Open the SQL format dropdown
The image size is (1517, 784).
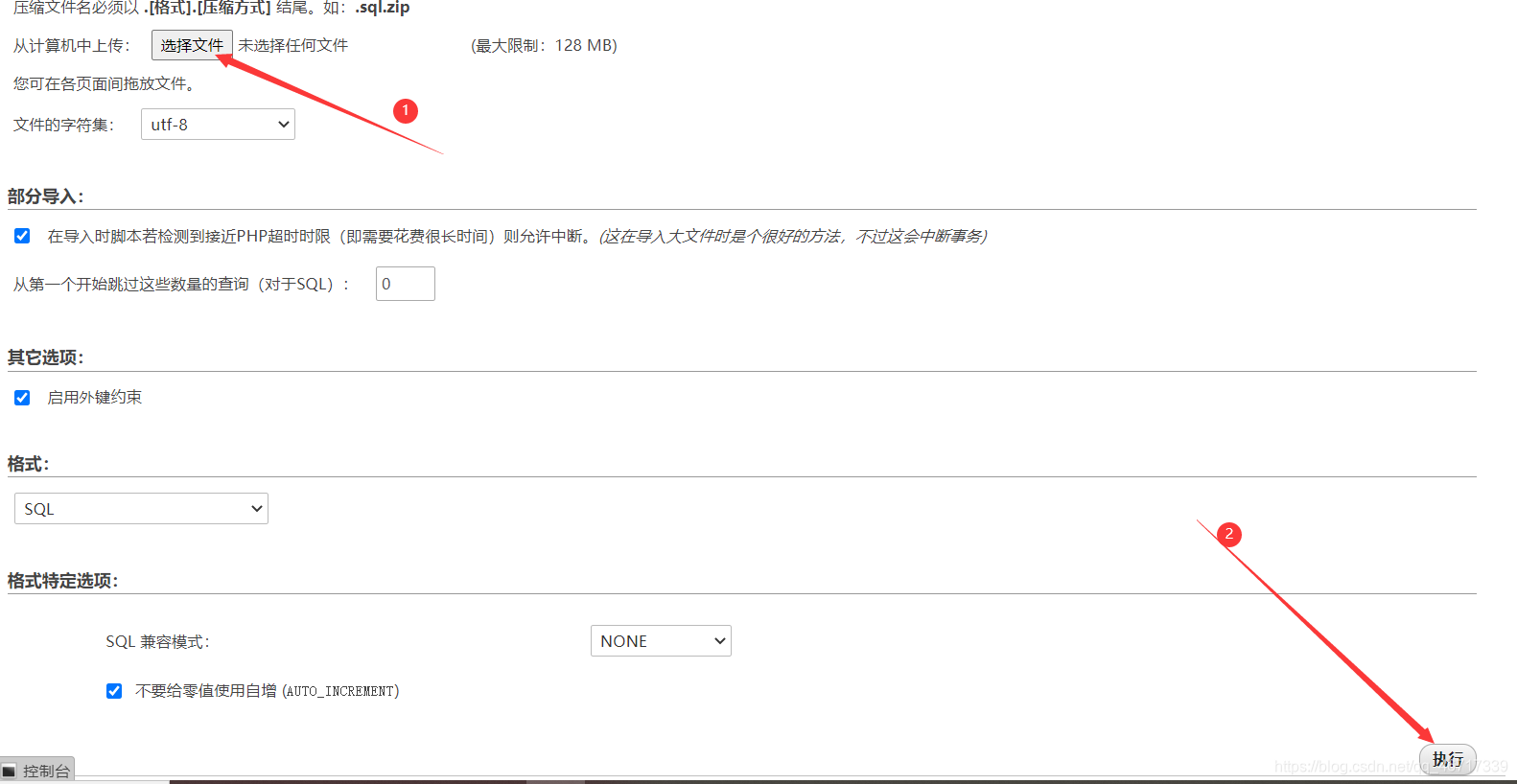141,509
